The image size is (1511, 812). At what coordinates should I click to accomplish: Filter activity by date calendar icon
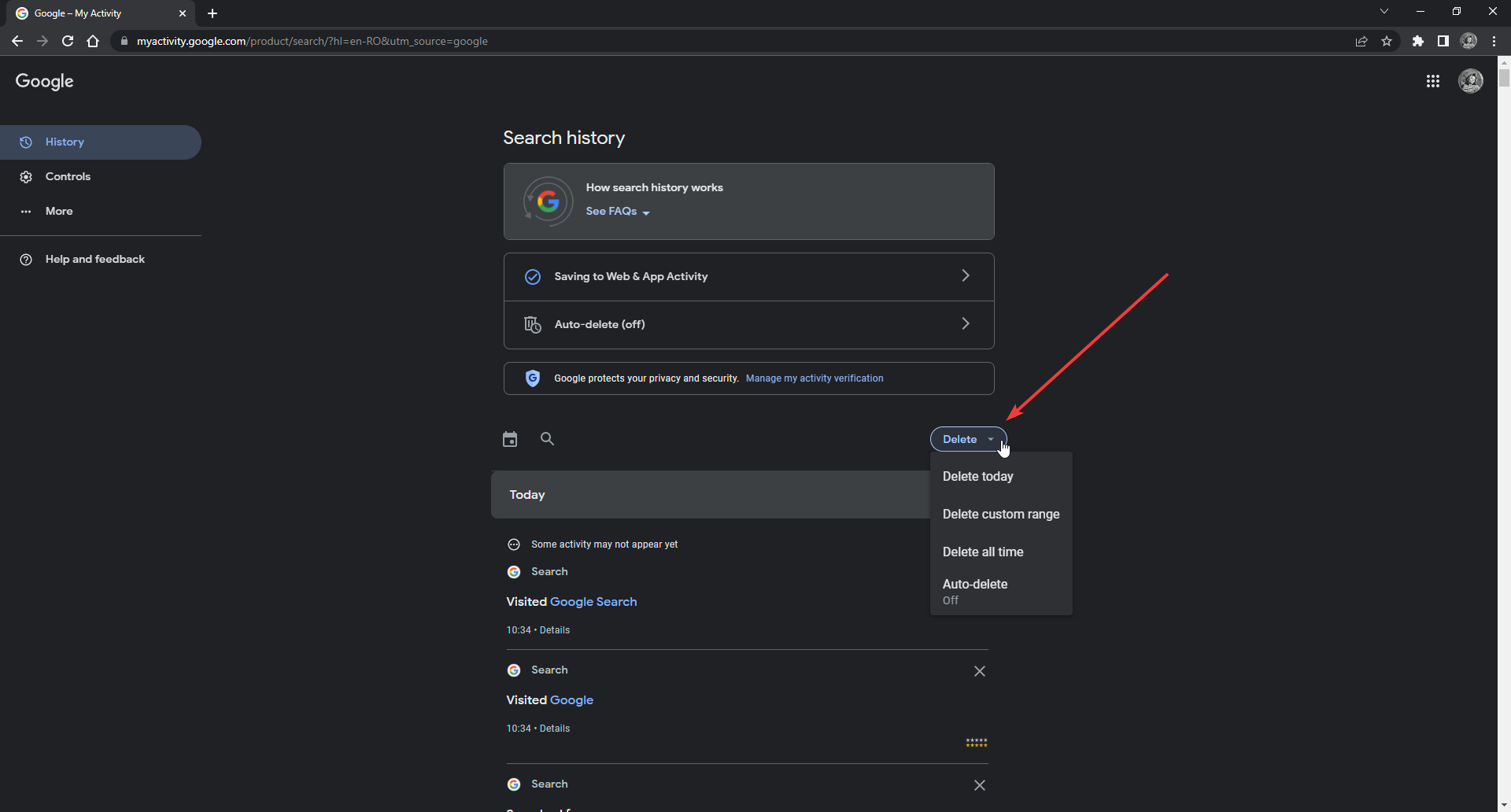pos(510,439)
